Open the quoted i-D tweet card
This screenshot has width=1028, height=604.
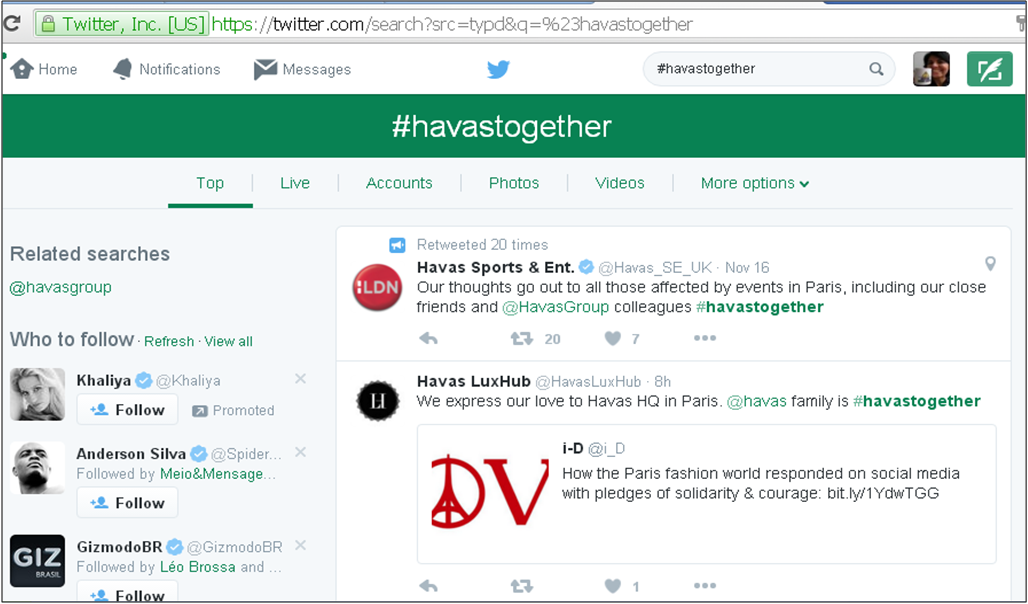pos(707,494)
